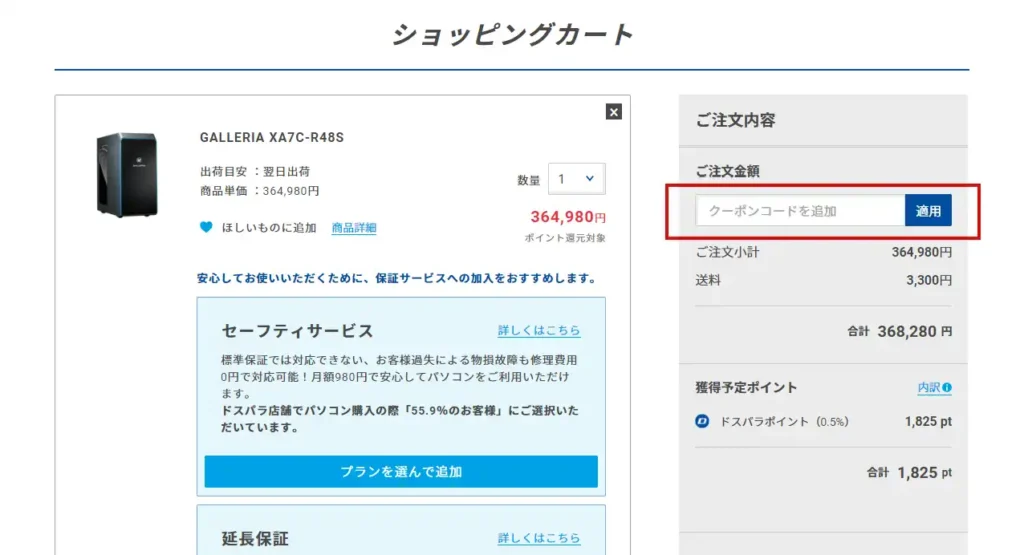Image resolution: width=1024 pixels, height=555 pixels.
Task: Click the heart wishlist icon
Action: click(x=206, y=227)
